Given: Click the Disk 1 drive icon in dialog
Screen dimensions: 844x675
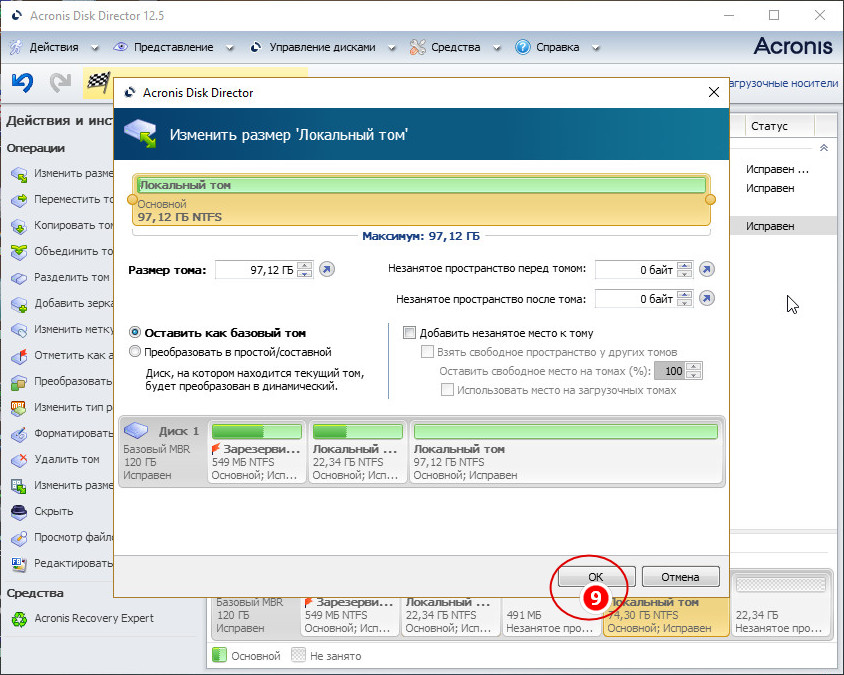Looking at the screenshot, I should click(136, 431).
